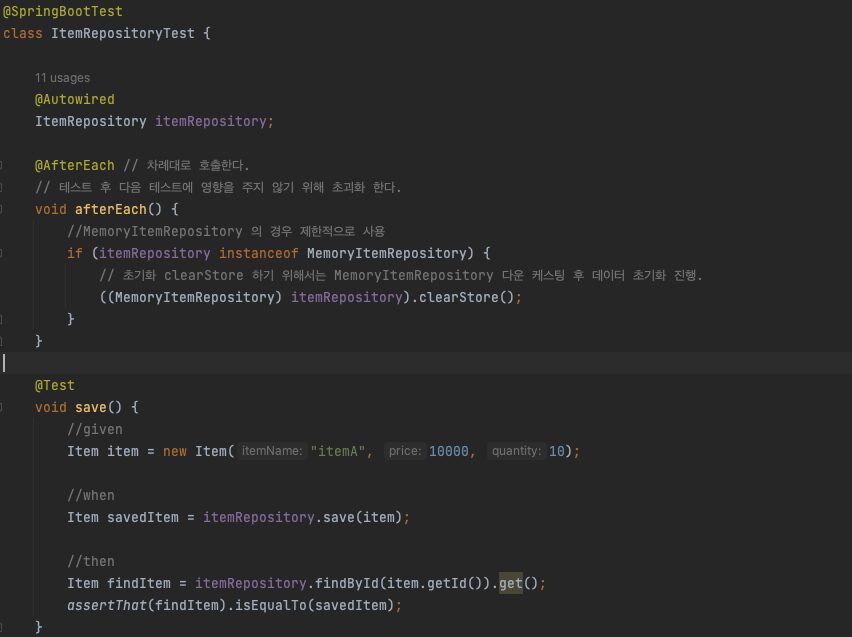Click the ItemRepositoryTest class name
The width and height of the screenshot is (852, 637).
[123, 33]
